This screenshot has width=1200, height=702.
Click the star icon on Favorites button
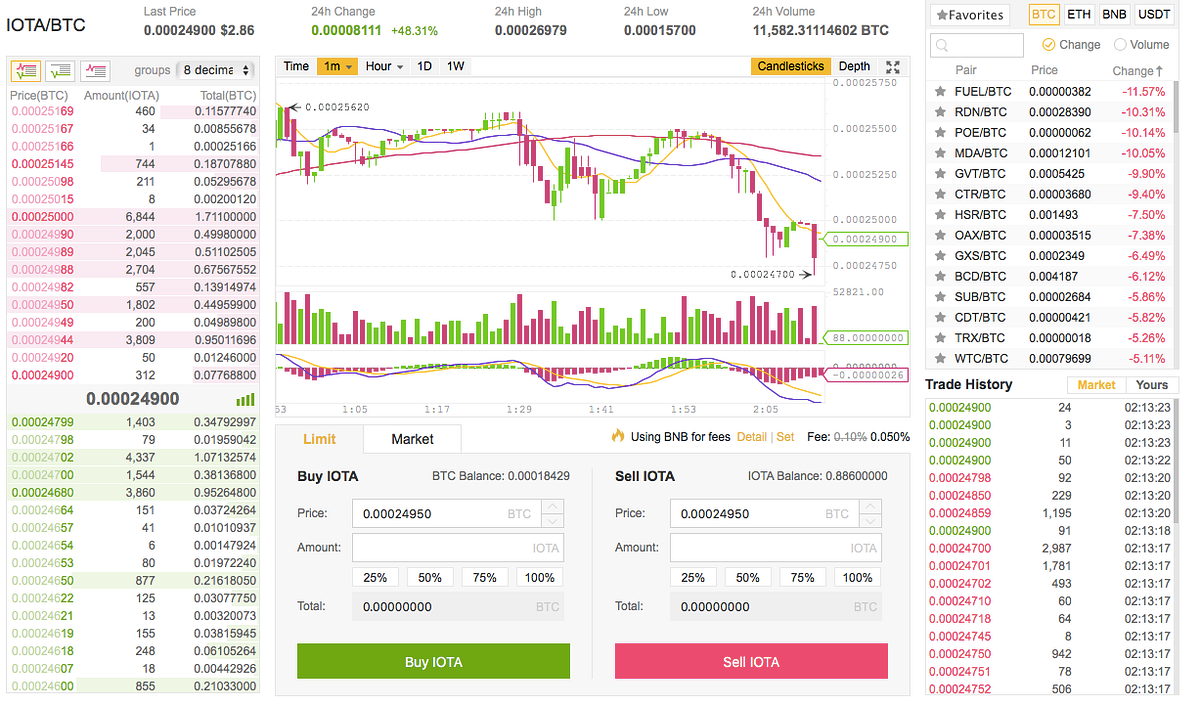pos(941,15)
